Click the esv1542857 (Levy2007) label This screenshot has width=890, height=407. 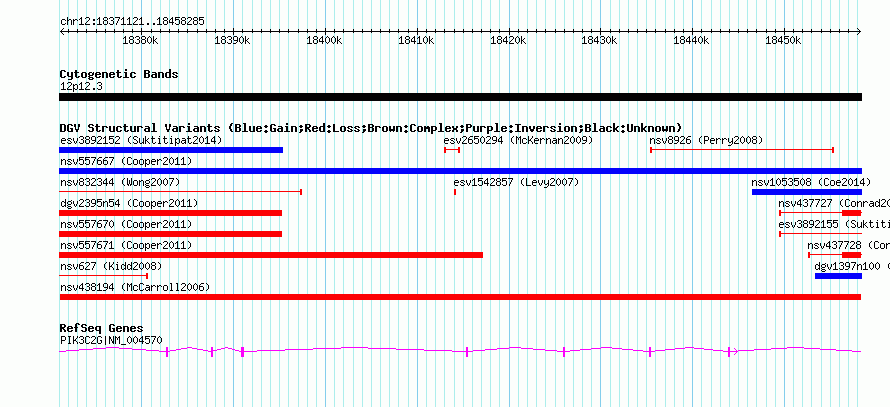tap(516, 182)
